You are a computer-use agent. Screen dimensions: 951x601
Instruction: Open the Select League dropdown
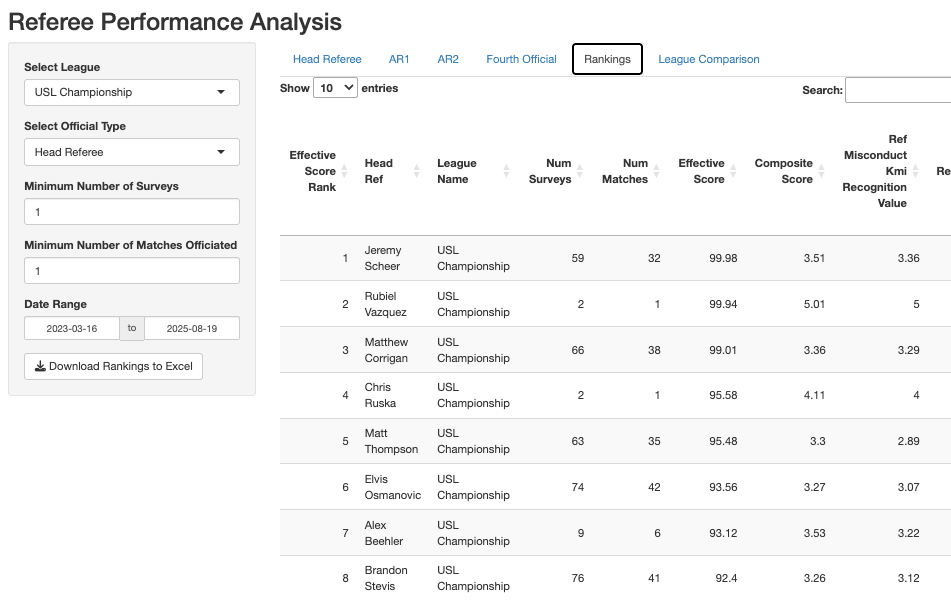pyautogui.click(x=132, y=92)
